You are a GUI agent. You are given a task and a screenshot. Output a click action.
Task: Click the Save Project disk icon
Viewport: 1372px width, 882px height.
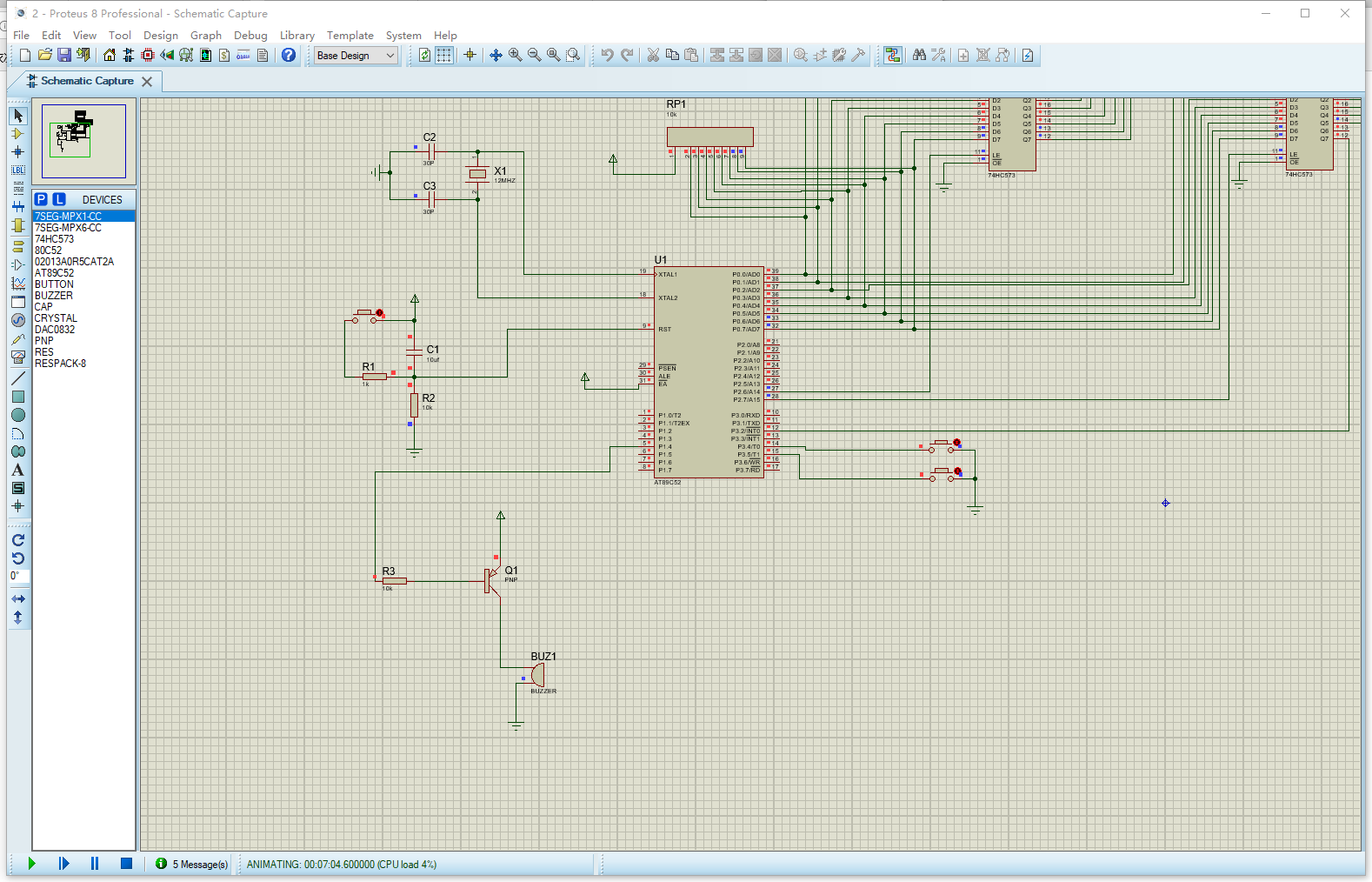tap(63, 55)
